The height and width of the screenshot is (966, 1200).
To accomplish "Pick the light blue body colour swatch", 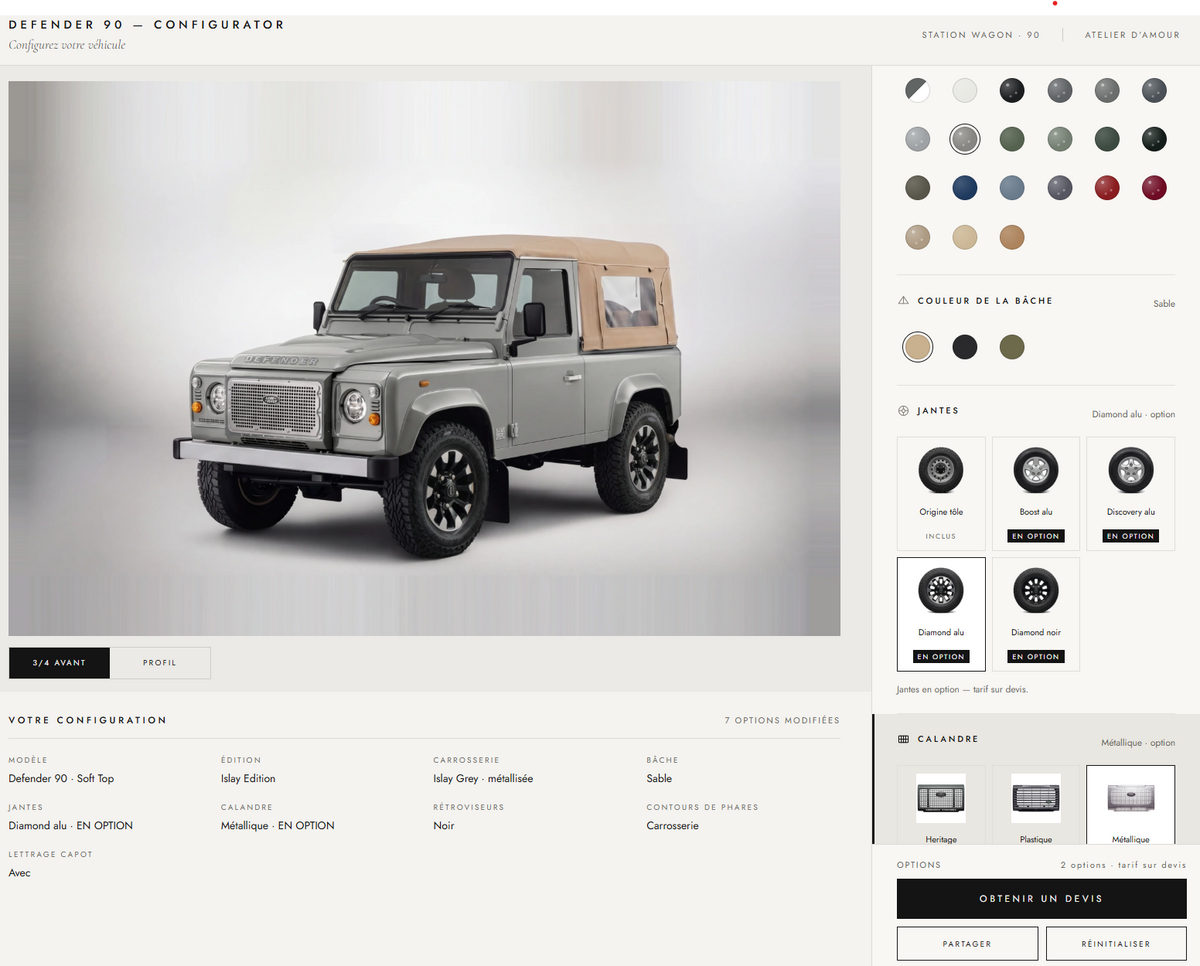I will pyautogui.click(x=1012, y=187).
